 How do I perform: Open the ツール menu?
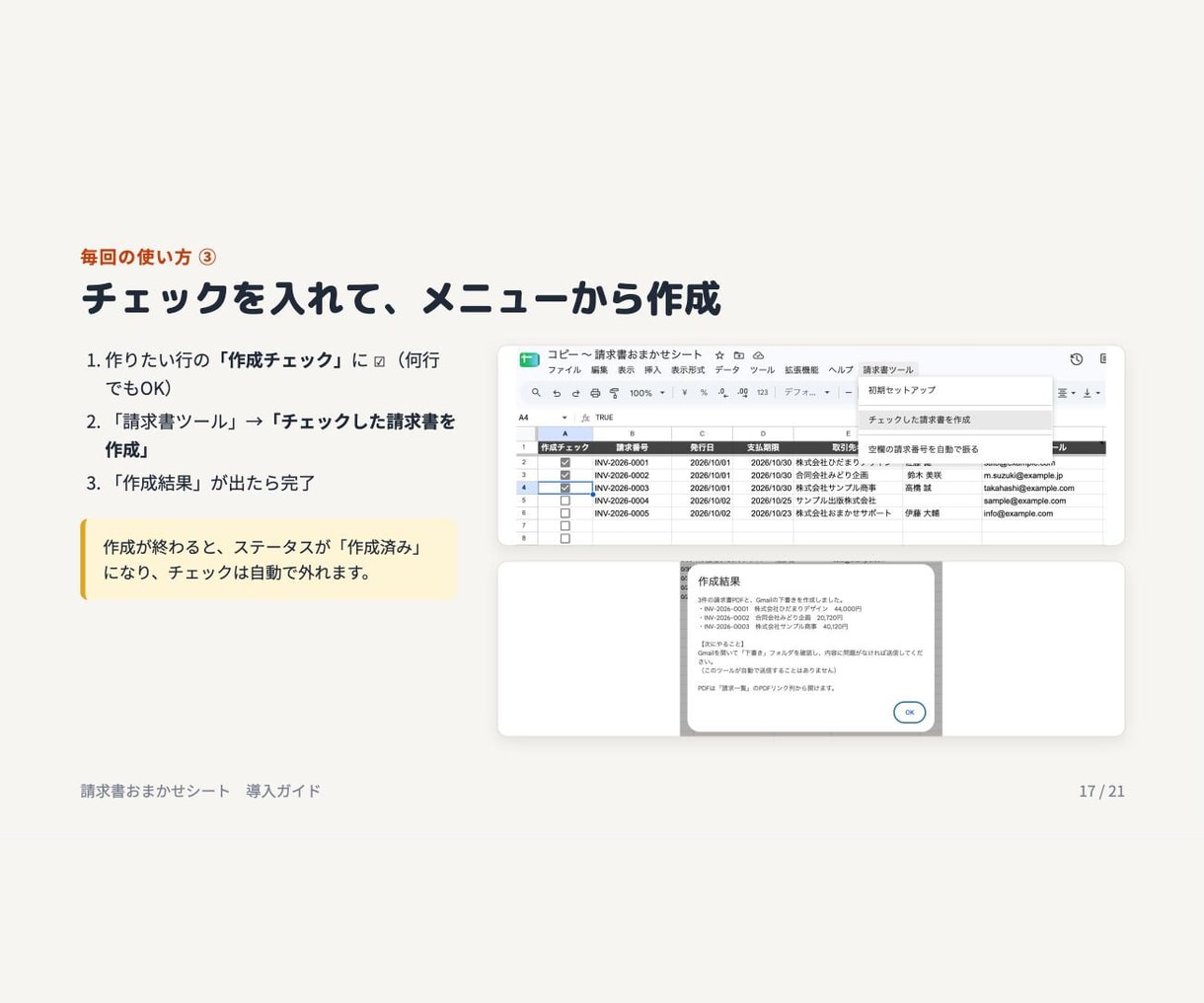pyautogui.click(x=762, y=370)
